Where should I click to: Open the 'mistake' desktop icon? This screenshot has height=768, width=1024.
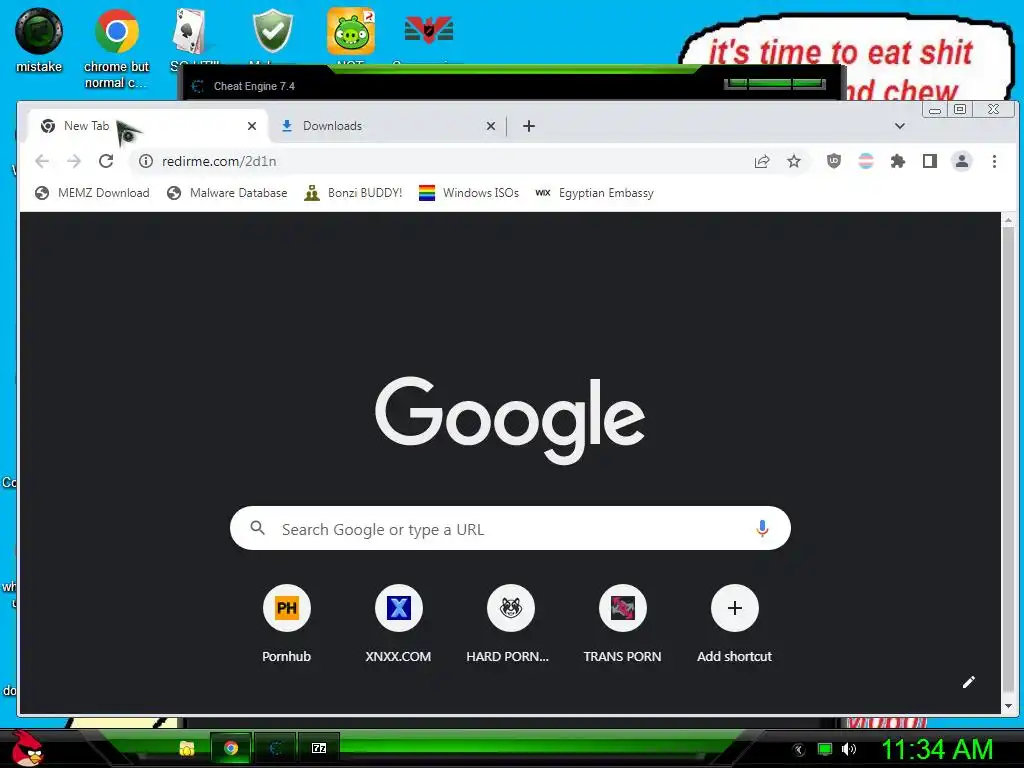[39, 40]
